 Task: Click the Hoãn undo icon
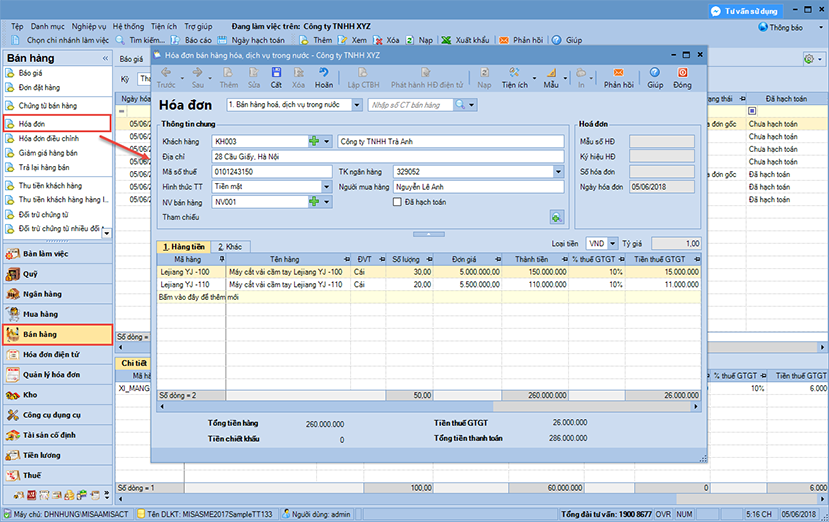(324, 72)
